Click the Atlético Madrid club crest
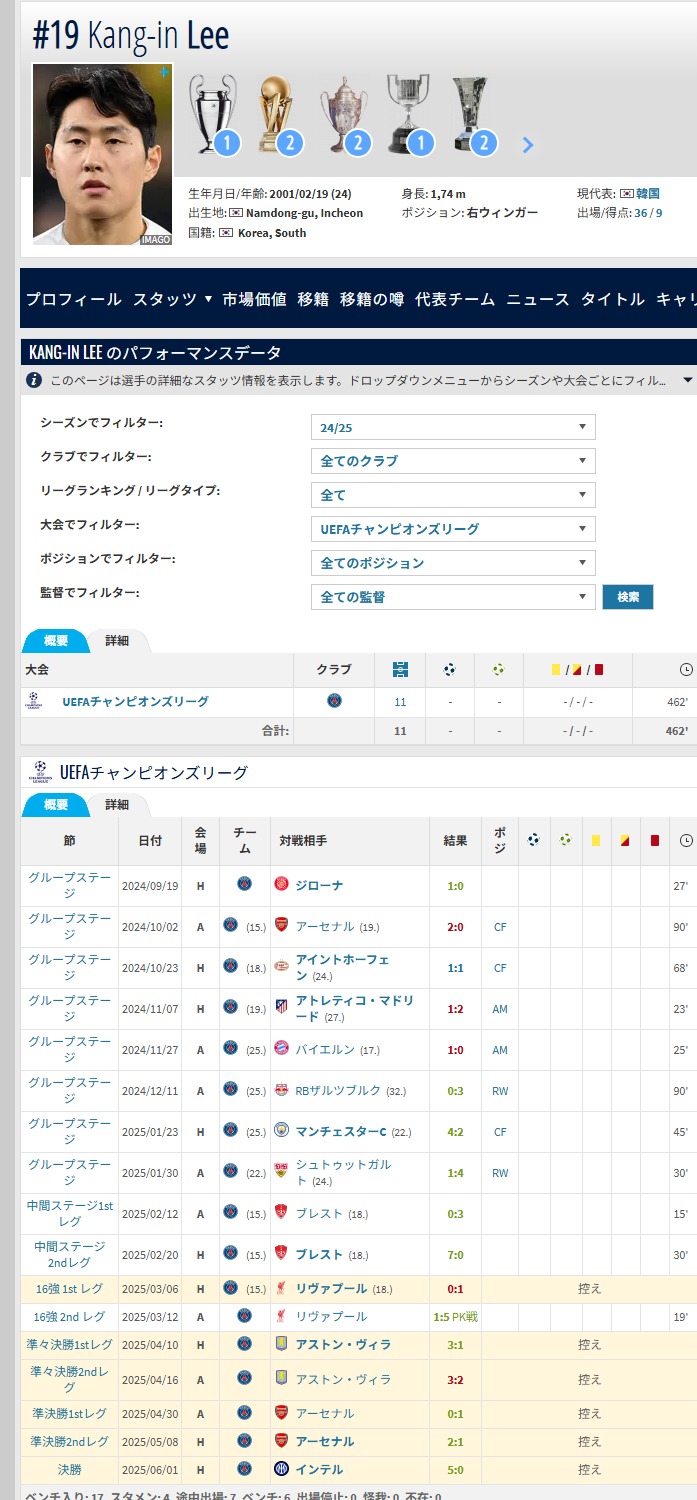The width and height of the screenshot is (697, 1500). [x=282, y=1006]
